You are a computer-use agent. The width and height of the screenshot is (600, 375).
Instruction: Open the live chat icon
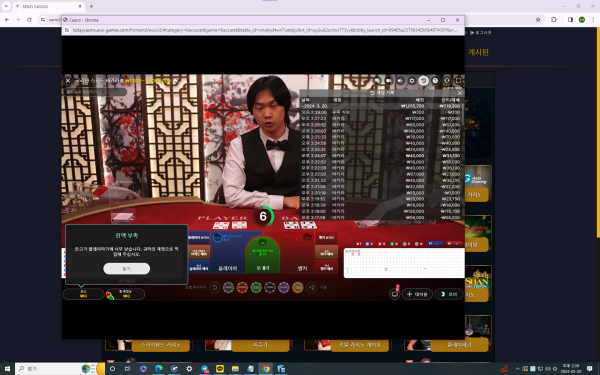[x=377, y=80]
